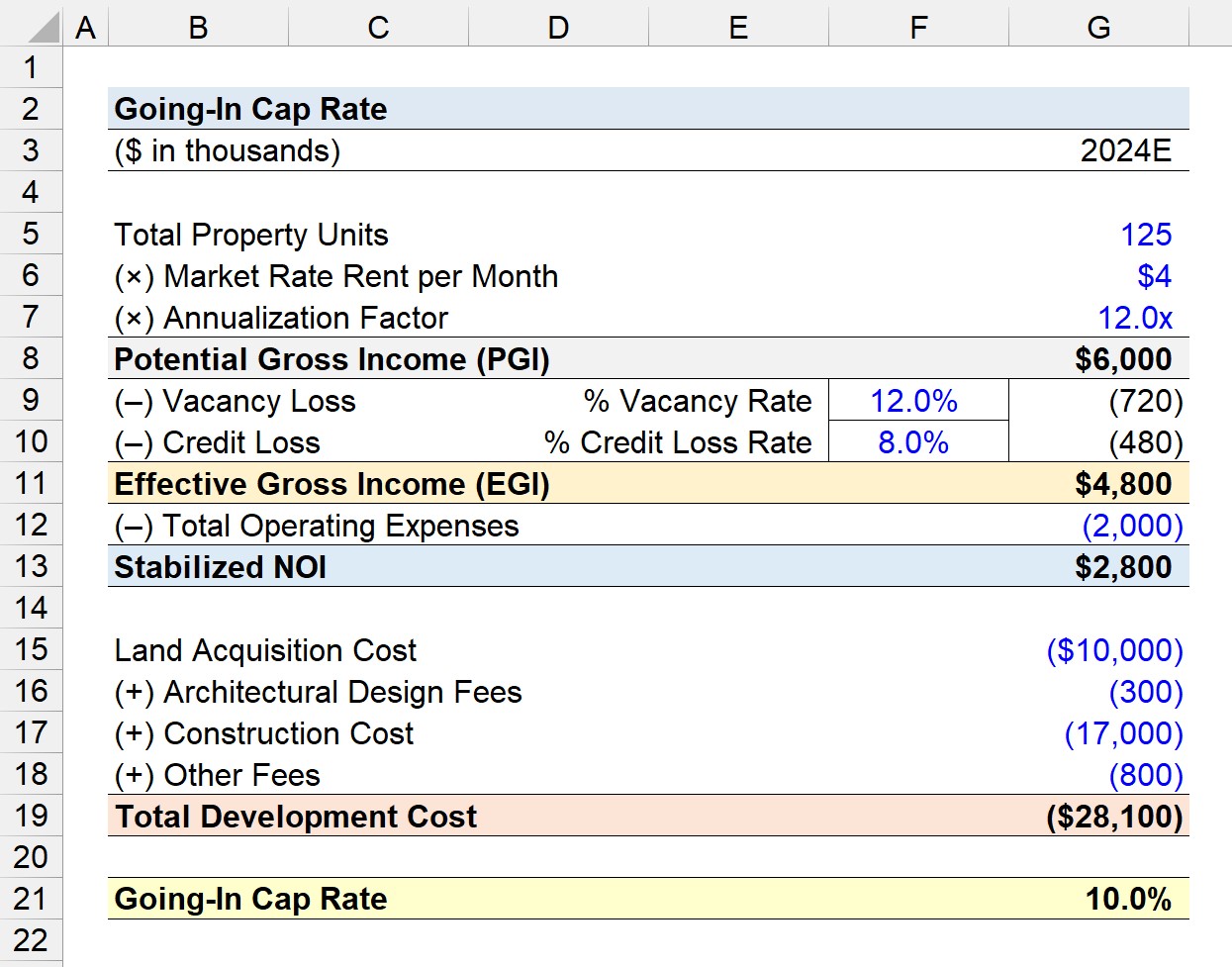Viewport: 1232px width, 967px height.
Task: Click the select-all corner triangle
Action: (44, 27)
